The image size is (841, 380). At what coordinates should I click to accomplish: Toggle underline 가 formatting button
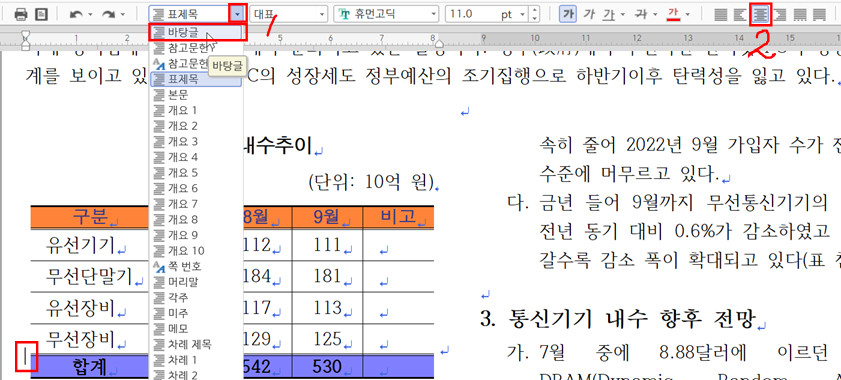tap(608, 14)
